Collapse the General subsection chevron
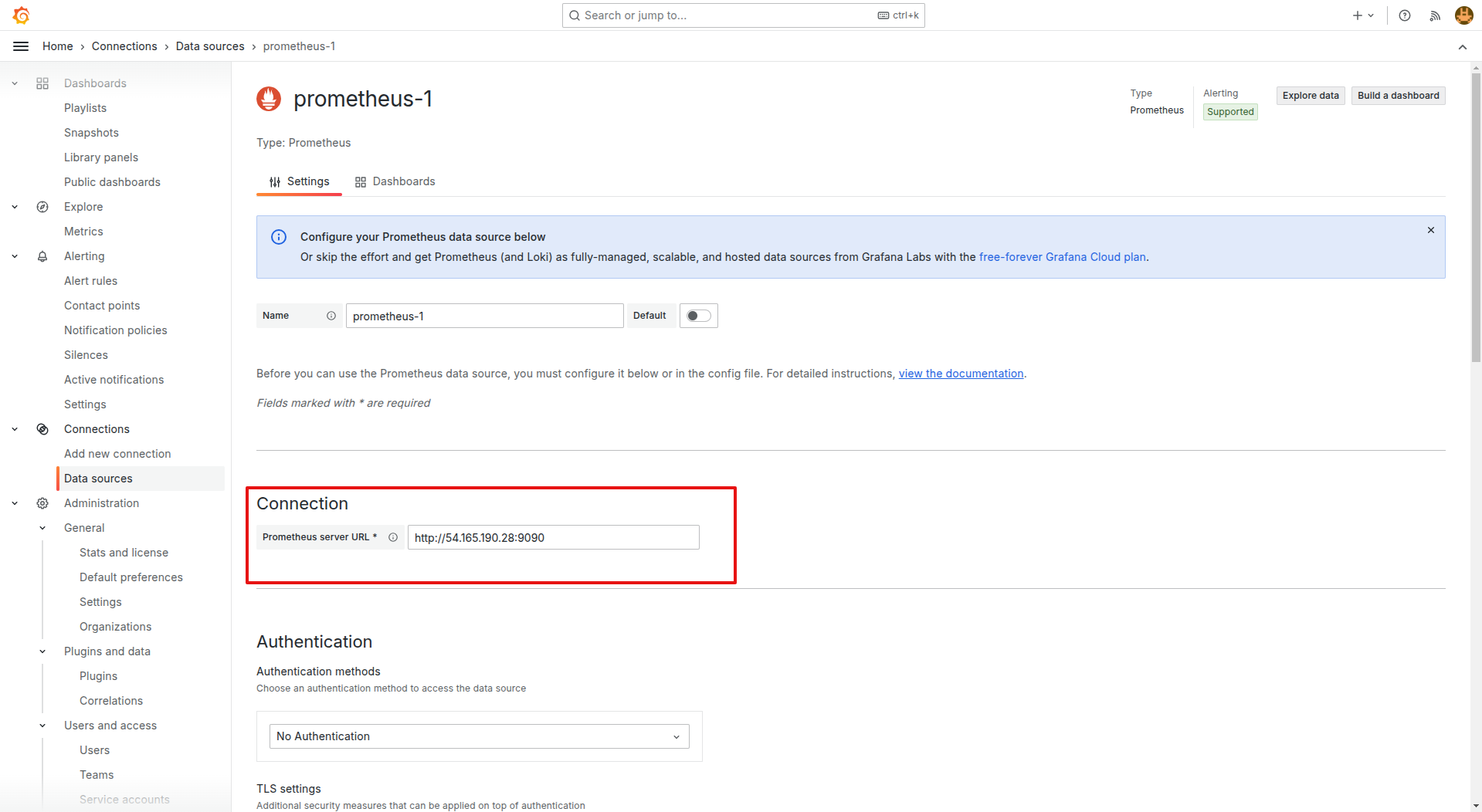 click(42, 528)
